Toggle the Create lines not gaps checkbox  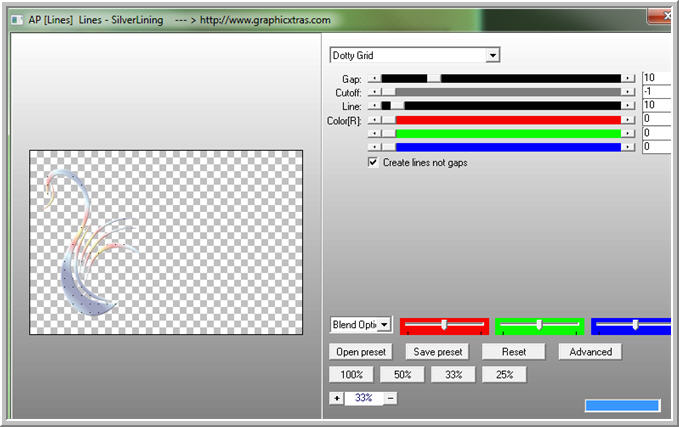(373, 162)
